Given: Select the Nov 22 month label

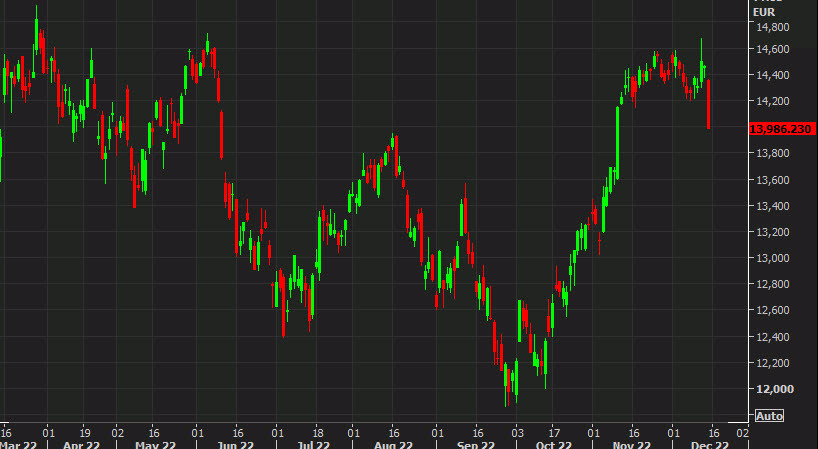Looking at the screenshot, I should click(x=632, y=445).
